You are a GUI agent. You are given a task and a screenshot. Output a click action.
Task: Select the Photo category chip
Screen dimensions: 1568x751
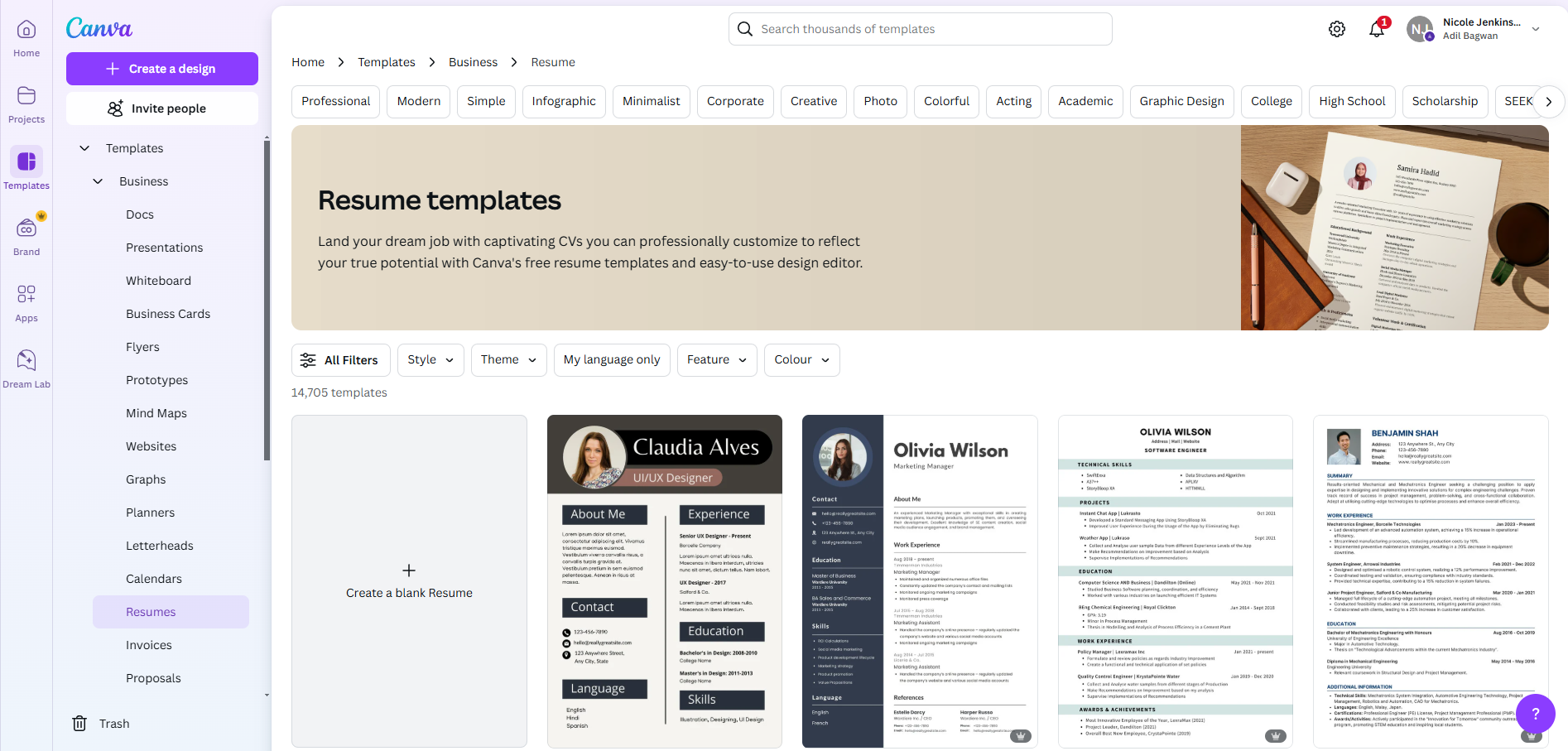881,102
